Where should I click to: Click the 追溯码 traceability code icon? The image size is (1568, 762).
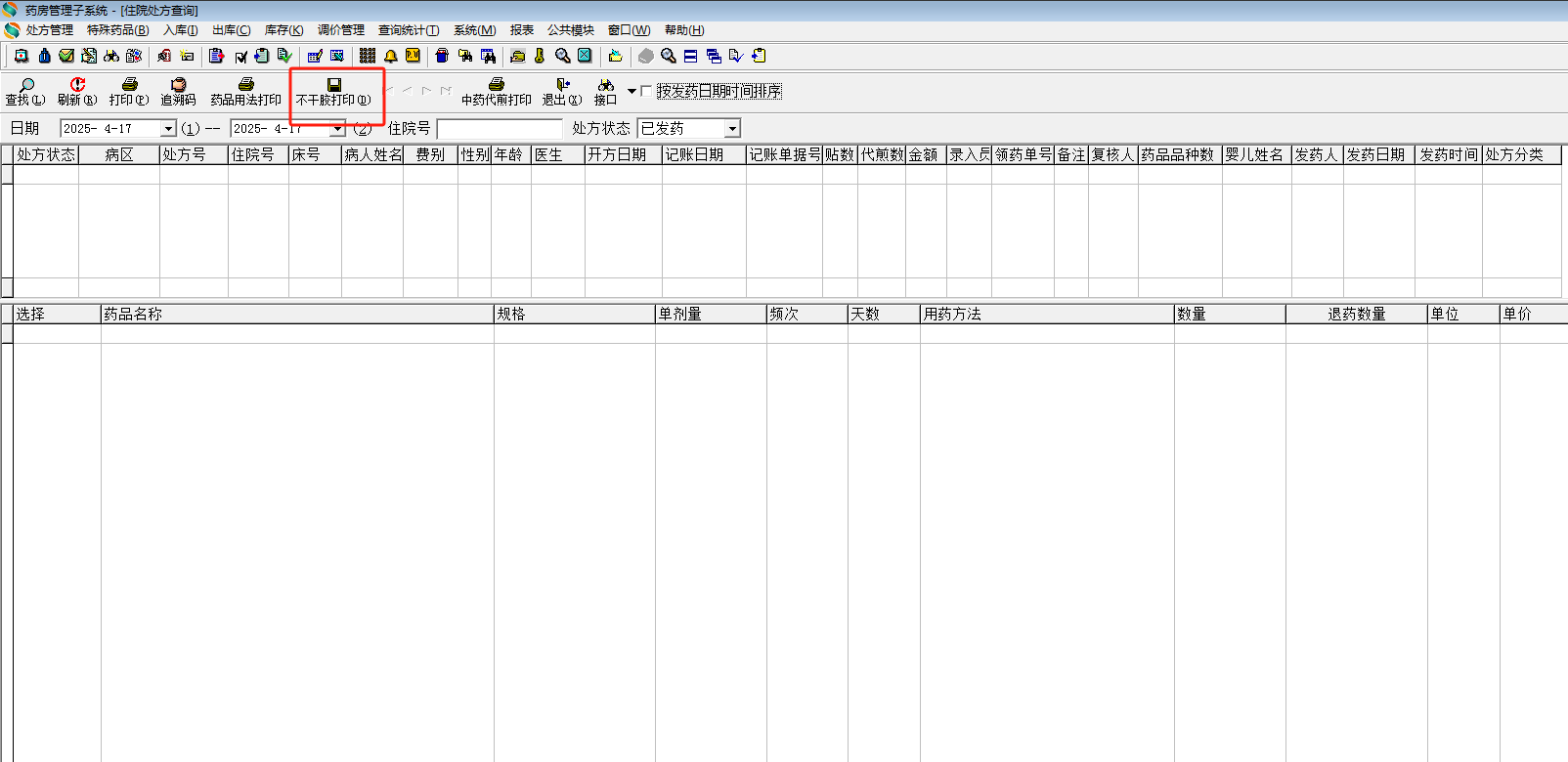click(x=178, y=85)
